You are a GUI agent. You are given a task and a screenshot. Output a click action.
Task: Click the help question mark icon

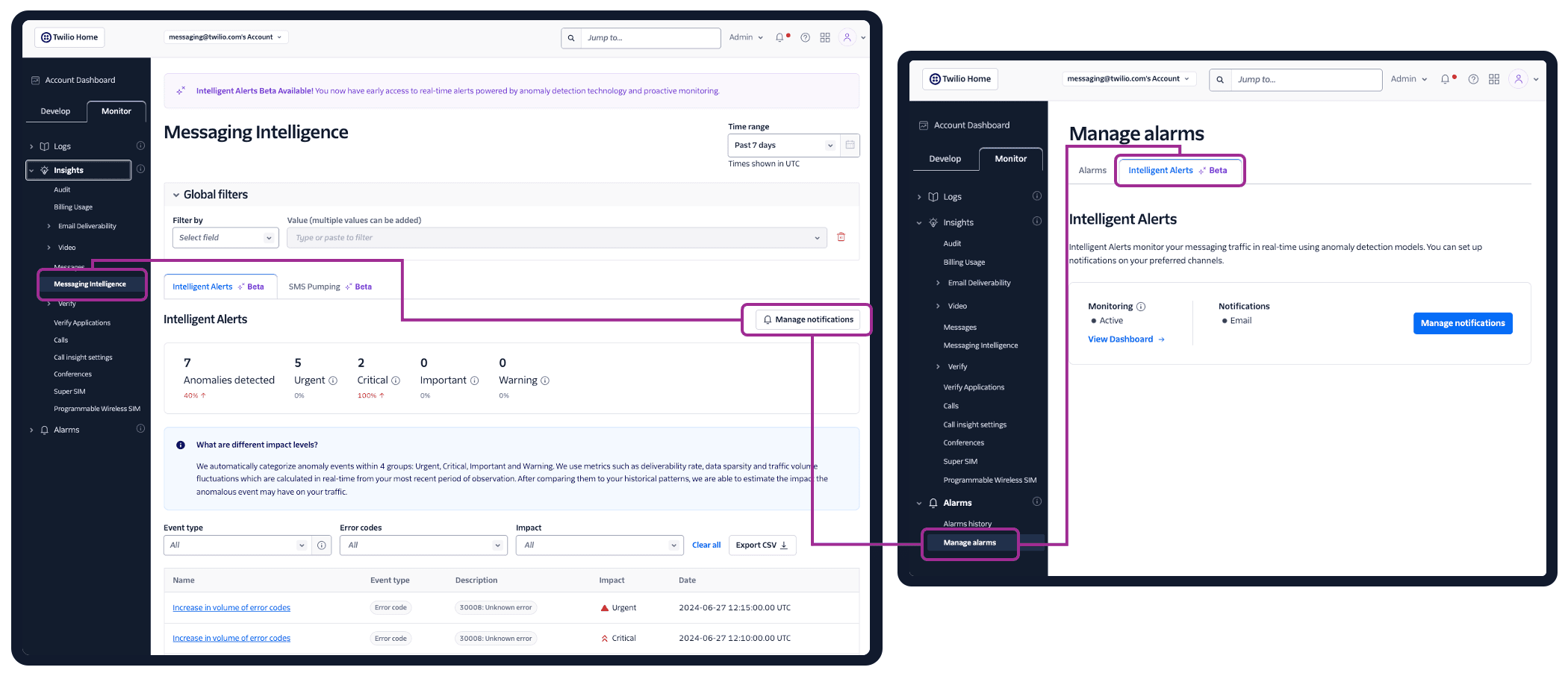(805, 37)
